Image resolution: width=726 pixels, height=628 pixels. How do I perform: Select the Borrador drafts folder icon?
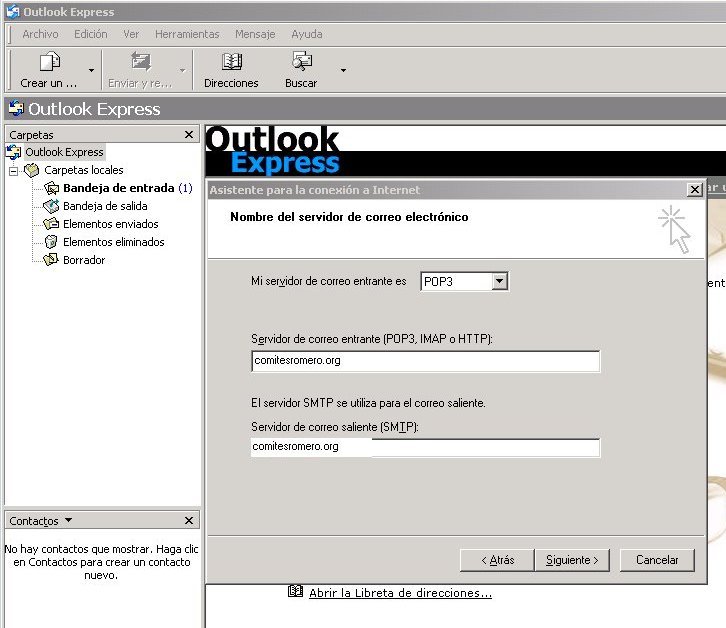52,260
